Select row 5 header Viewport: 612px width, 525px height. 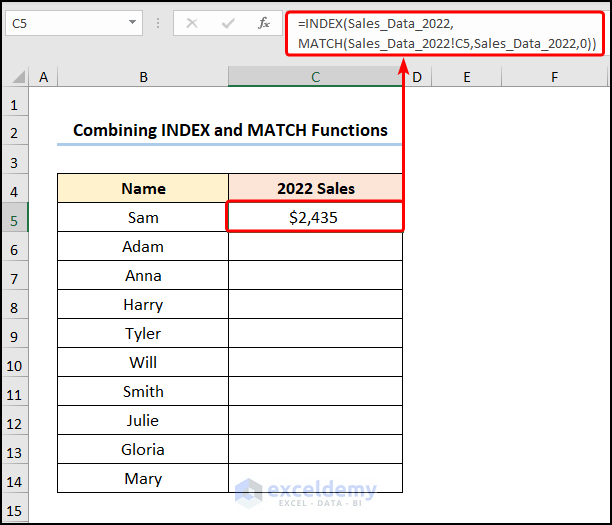14,217
